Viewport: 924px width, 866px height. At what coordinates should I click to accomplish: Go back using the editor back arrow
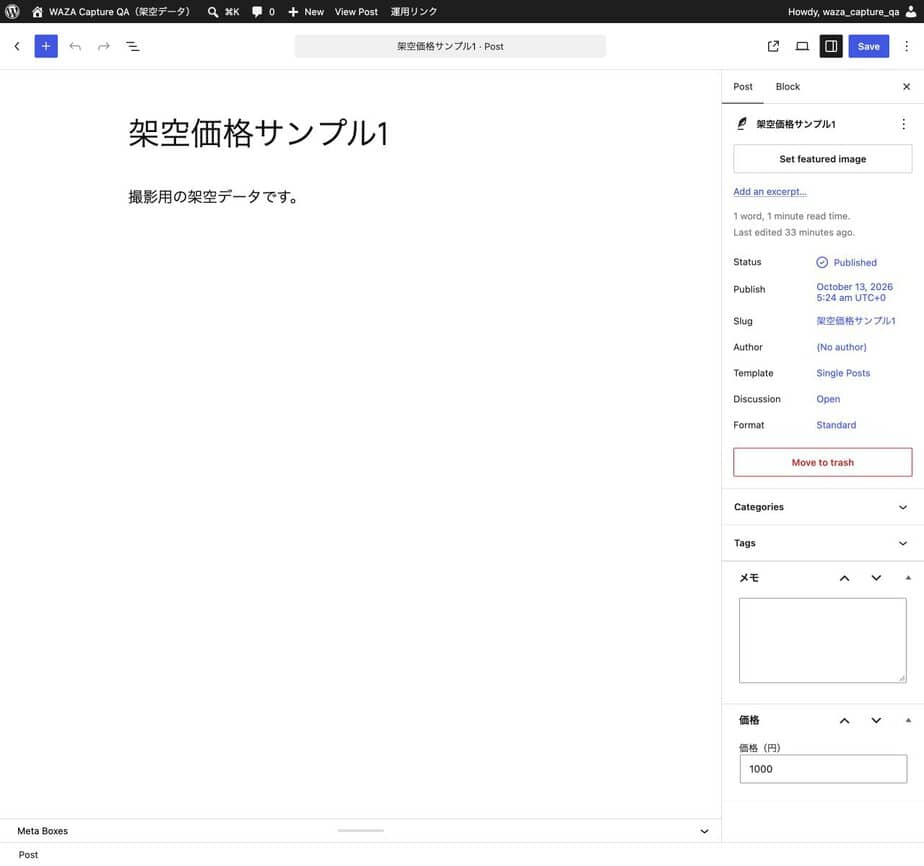pos(17,46)
